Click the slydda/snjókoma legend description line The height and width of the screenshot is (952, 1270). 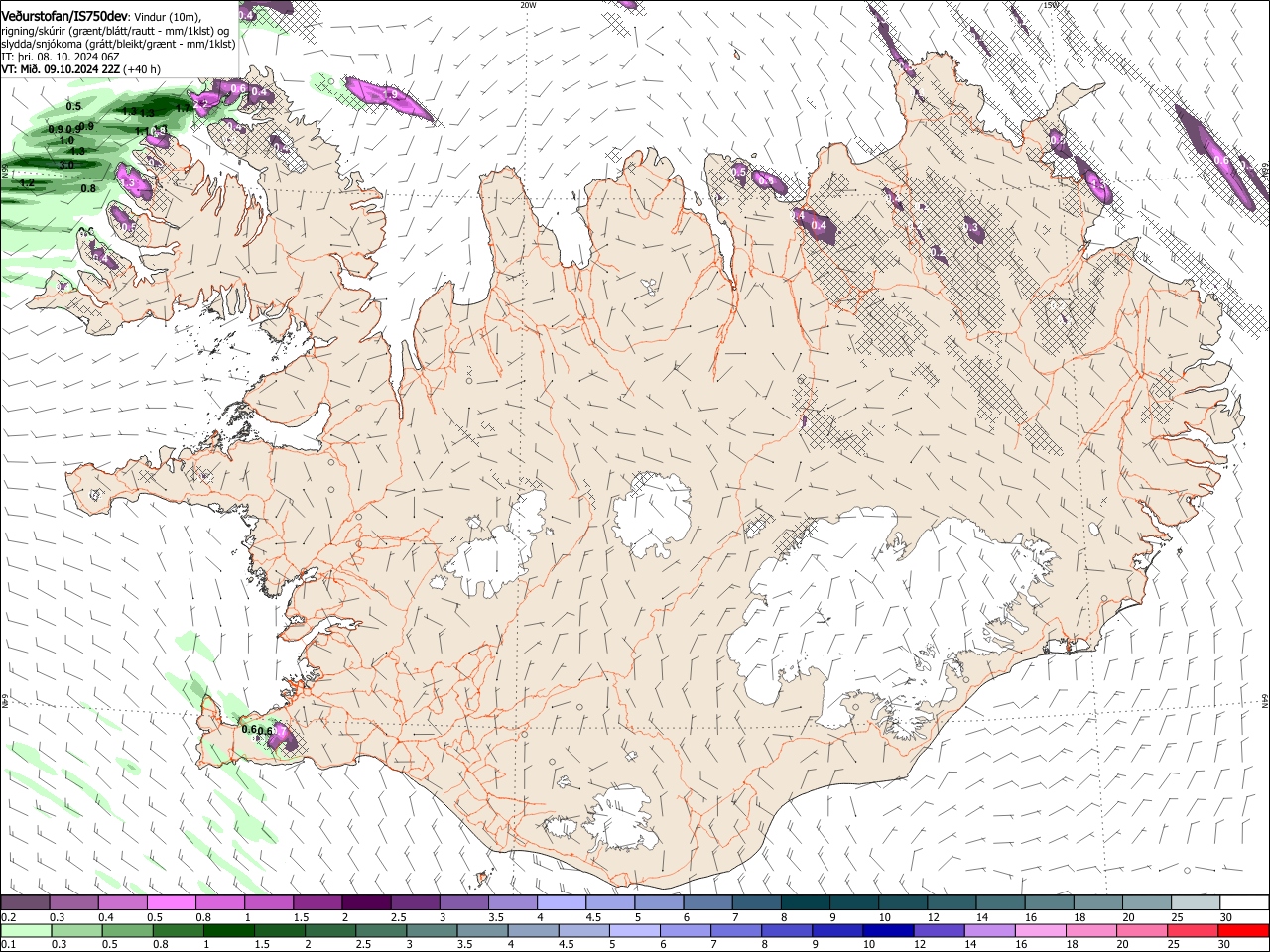click(118, 44)
